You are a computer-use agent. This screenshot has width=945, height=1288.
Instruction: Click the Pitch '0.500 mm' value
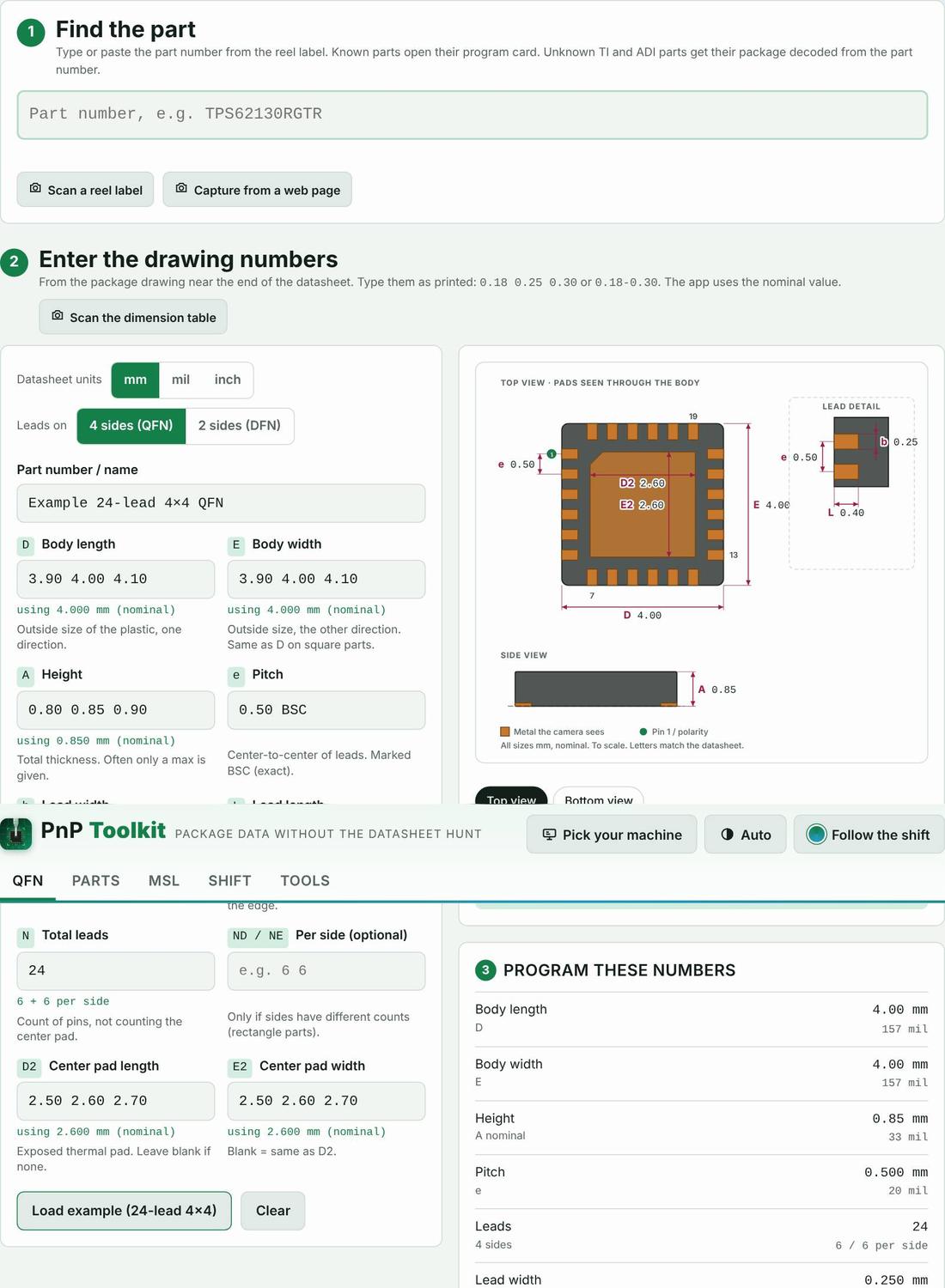tap(896, 1173)
